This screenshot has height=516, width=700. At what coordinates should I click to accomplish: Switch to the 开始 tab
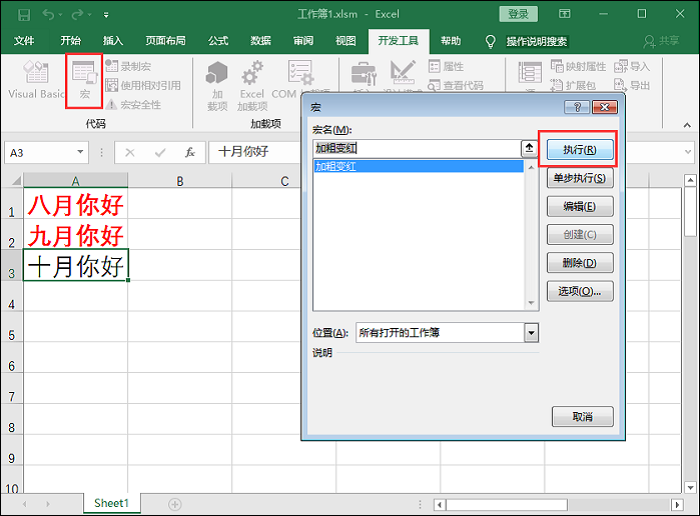[x=71, y=41]
